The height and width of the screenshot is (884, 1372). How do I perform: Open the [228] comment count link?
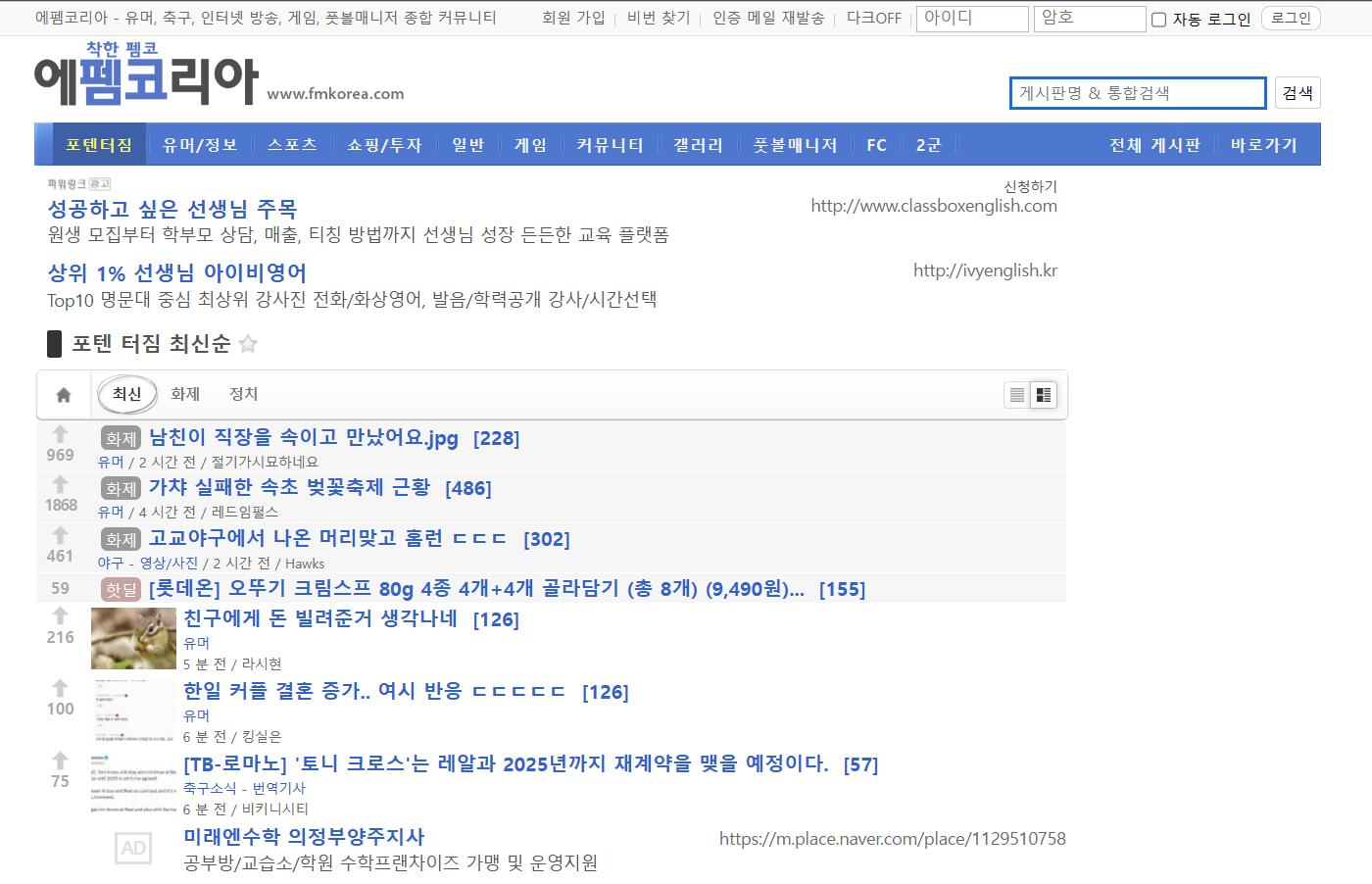point(496,438)
